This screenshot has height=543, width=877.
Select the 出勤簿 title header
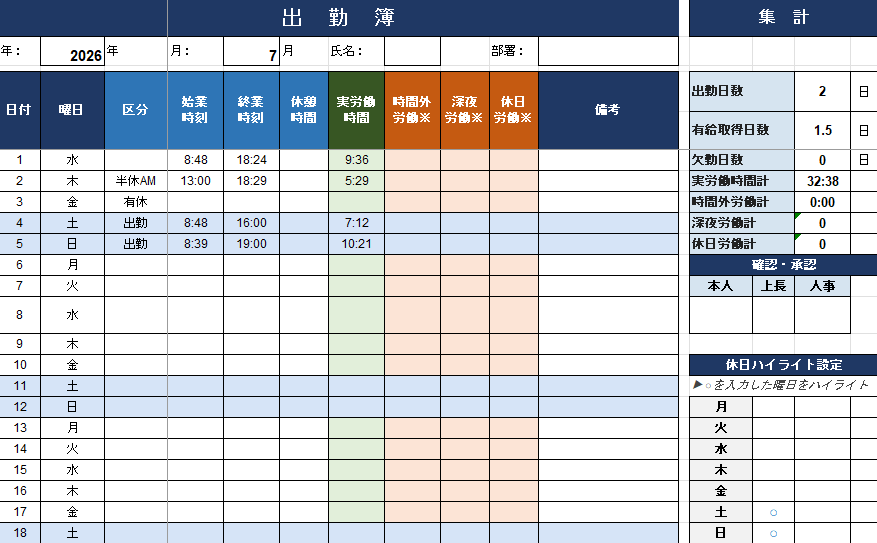[339, 18]
